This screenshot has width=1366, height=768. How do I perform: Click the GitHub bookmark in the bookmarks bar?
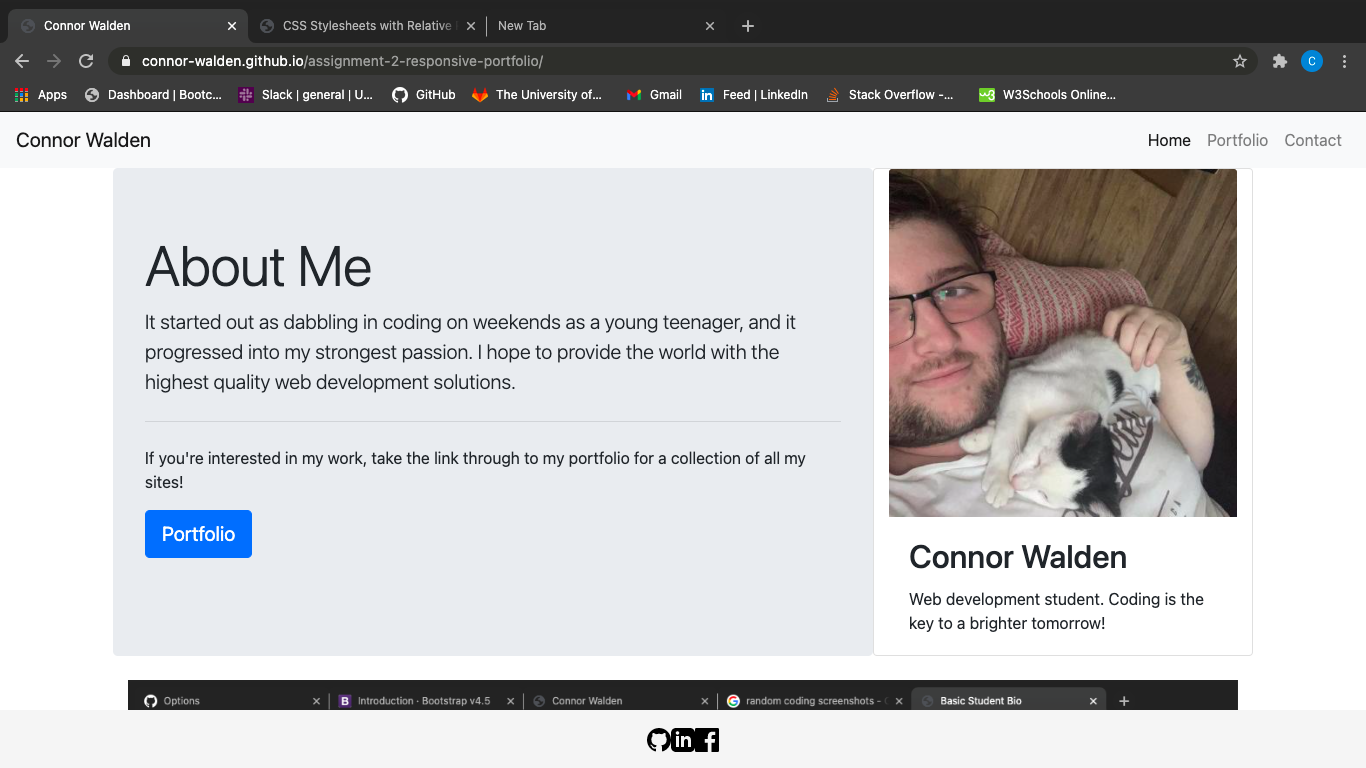click(x=423, y=94)
